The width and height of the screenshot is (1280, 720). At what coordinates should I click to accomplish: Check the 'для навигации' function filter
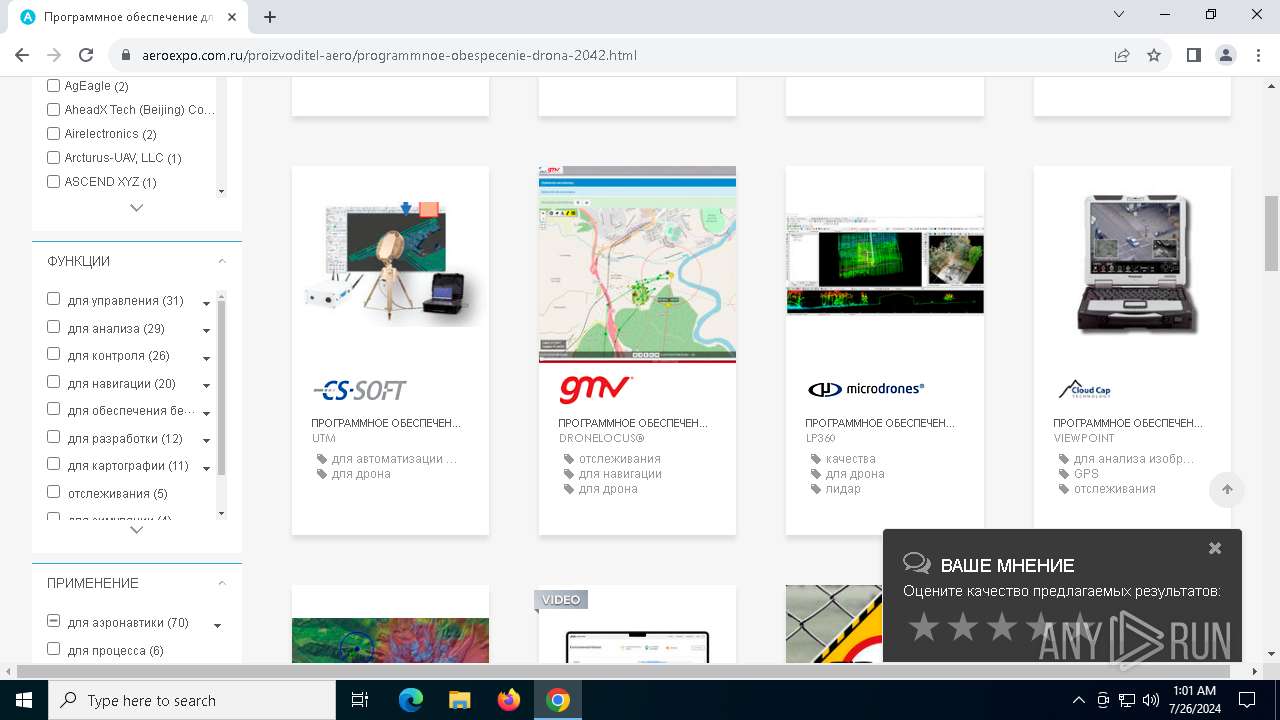coord(54,382)
